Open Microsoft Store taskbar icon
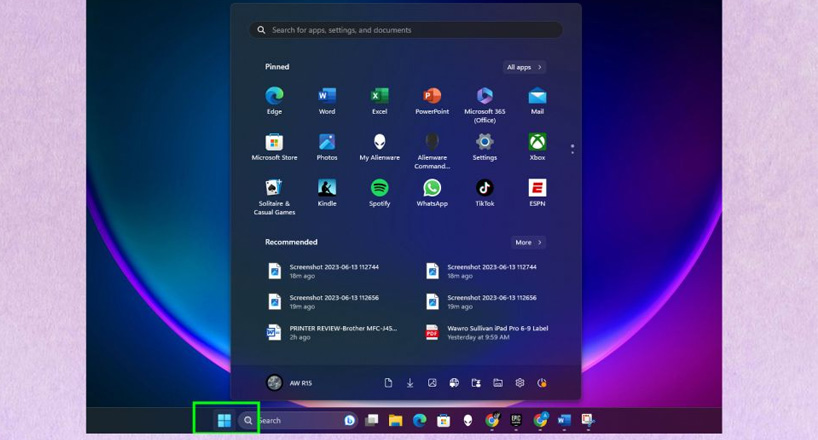Viewport: 818px width, 440px height. (x=443, y=420)
